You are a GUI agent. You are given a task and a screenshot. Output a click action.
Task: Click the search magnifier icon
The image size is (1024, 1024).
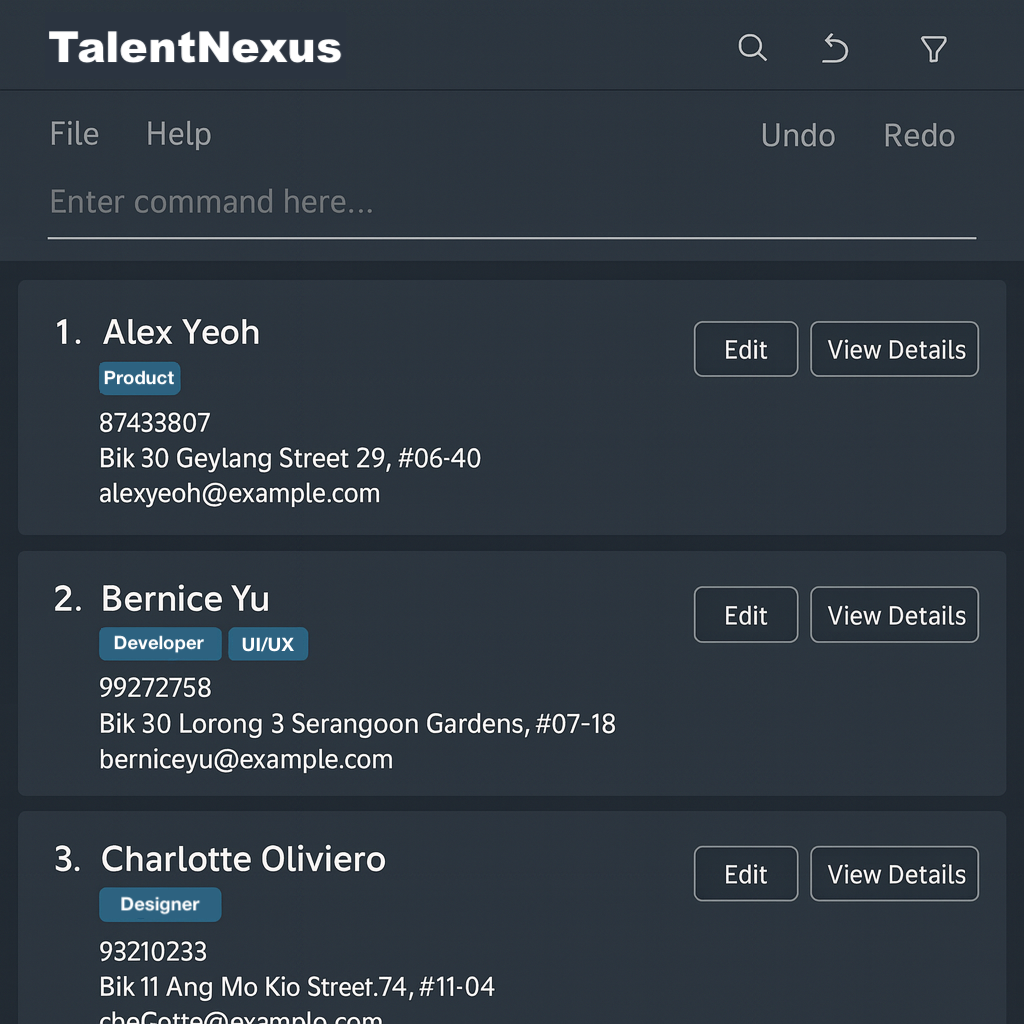click(752, 47)
